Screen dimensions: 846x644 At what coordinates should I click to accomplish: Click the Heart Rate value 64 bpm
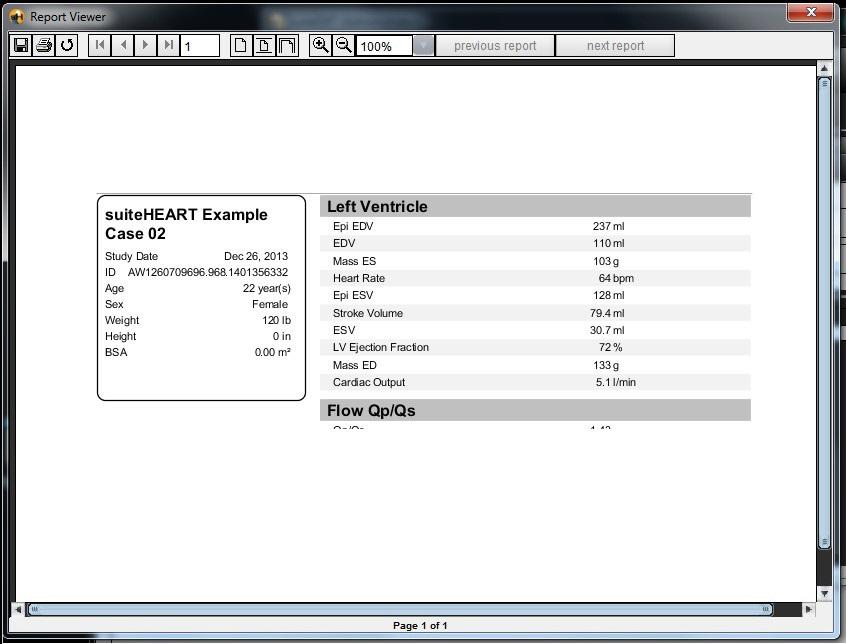[616, 278]
